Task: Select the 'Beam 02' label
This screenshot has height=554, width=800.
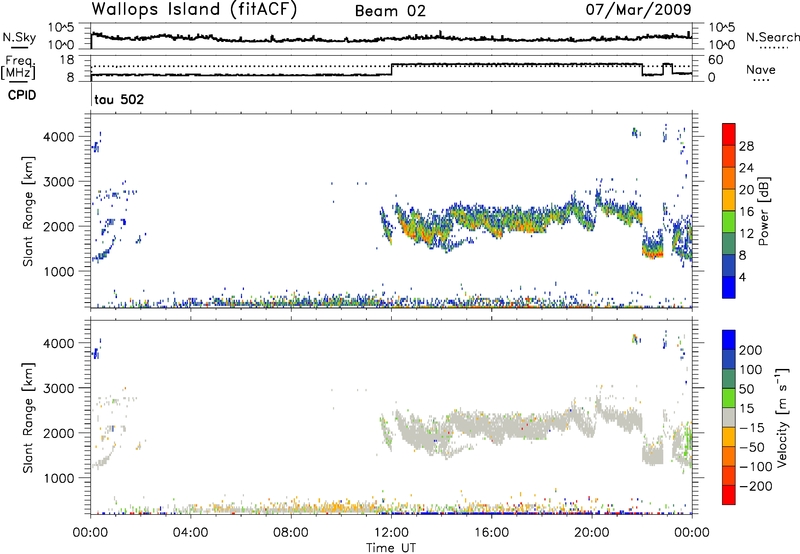Action: pyautogui.click(x=390, y=11)
